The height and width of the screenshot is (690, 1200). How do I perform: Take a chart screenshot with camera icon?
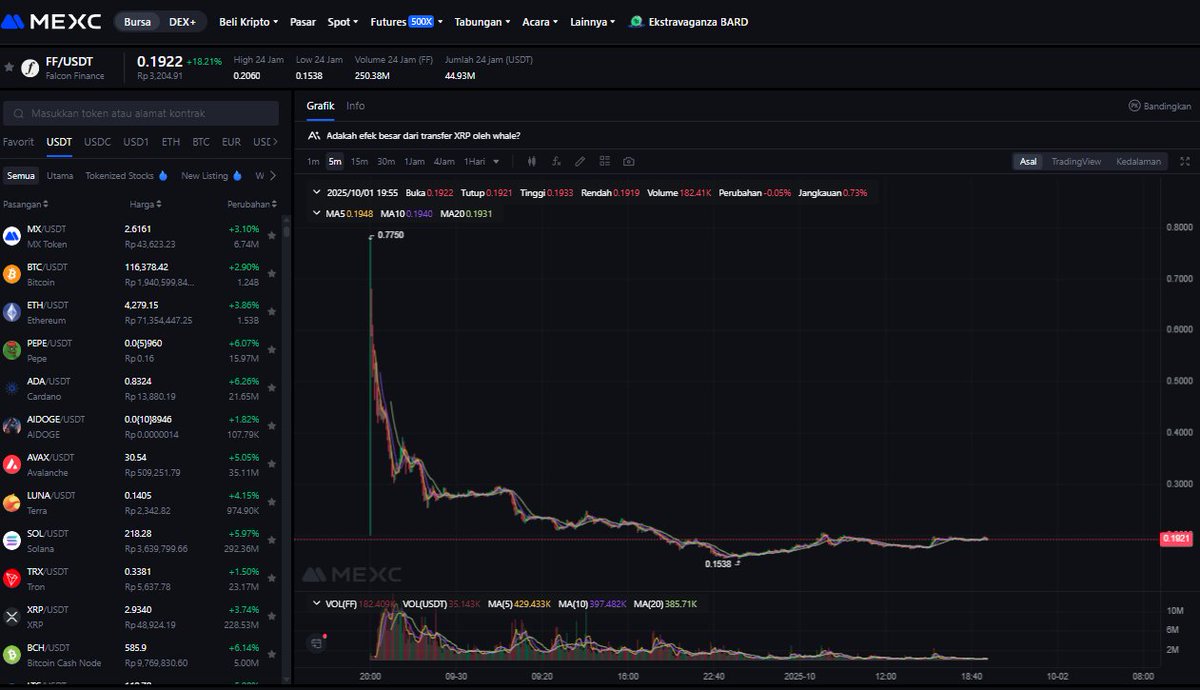(x=629, y=161)
